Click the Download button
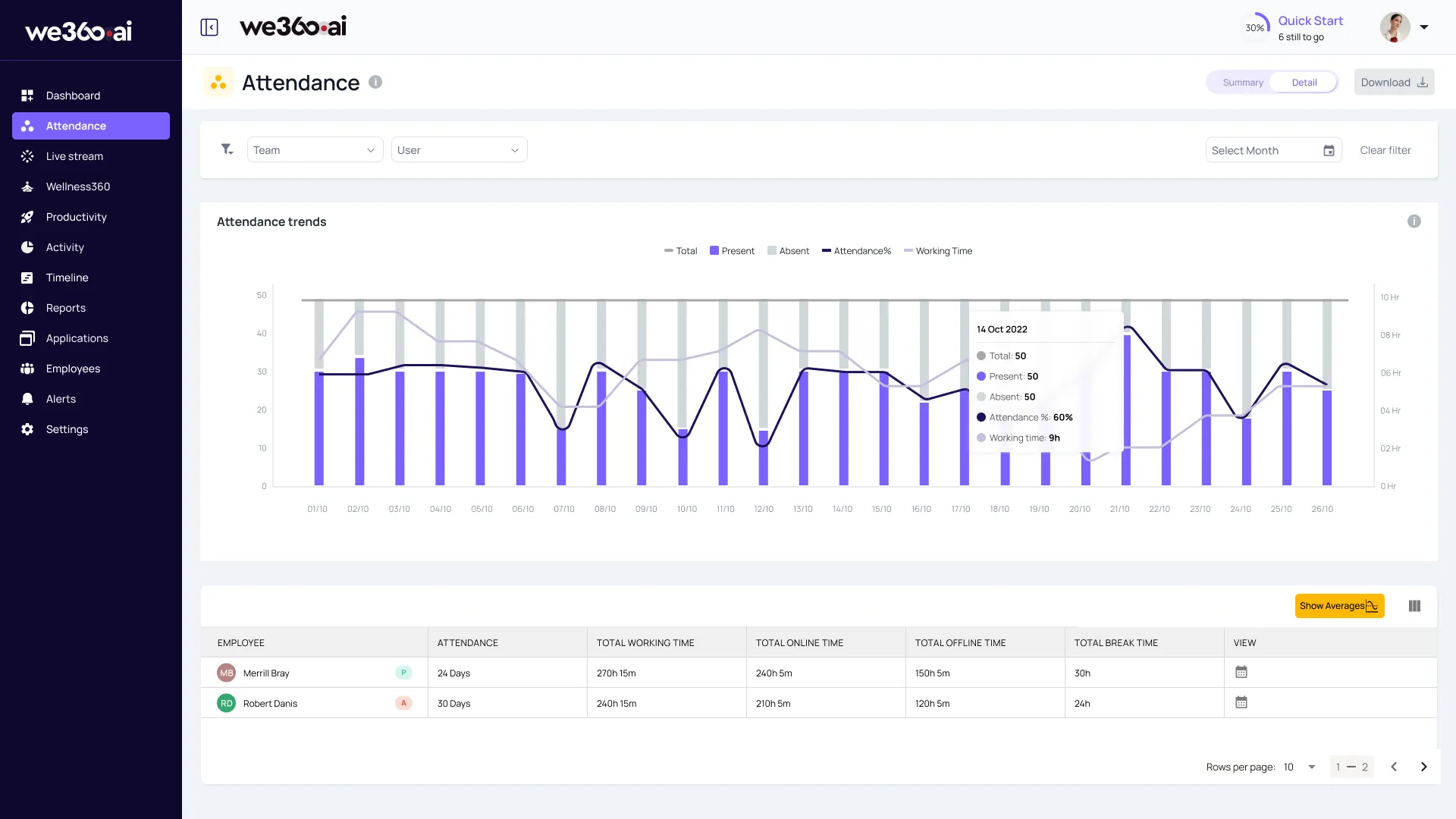The image size is (1456, 819). click(1394, 82)
